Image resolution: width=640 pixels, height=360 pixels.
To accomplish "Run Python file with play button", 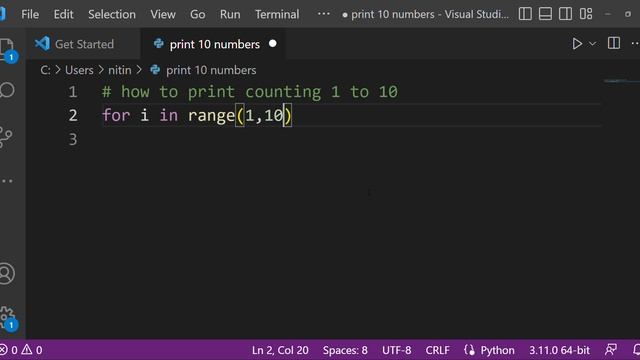I will pos(577,44).
